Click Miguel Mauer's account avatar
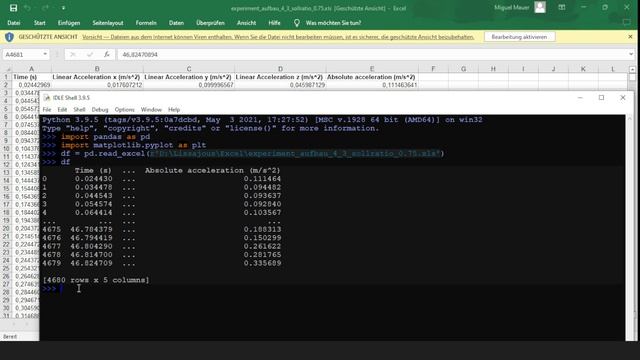This screenshot has height=360, width=640. 540,7
